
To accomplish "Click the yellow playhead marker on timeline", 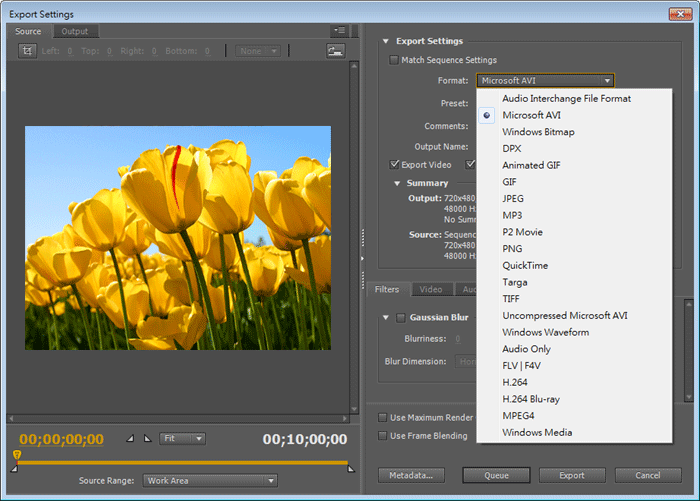I will point(17,455).
